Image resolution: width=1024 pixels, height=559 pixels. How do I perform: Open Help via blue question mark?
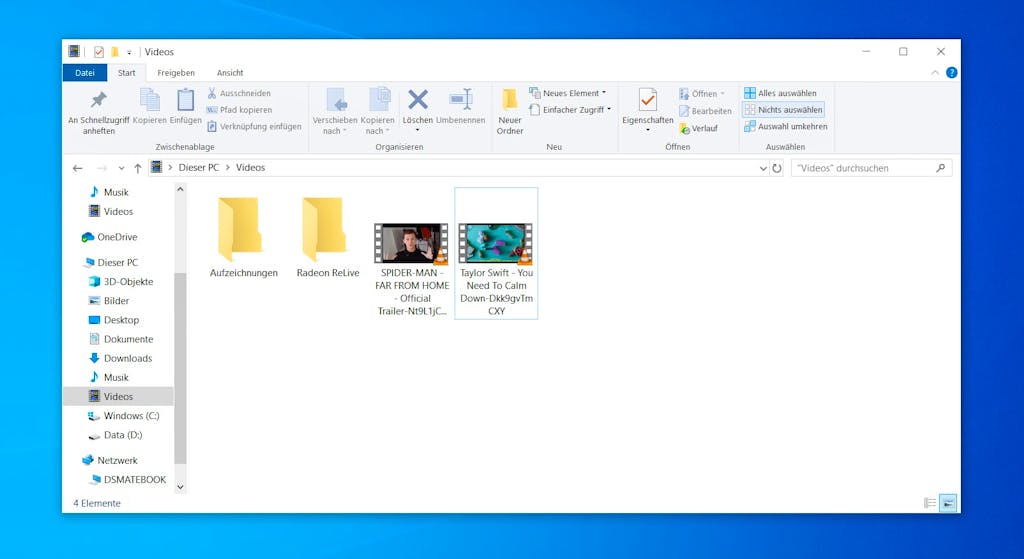pos(952,72)
